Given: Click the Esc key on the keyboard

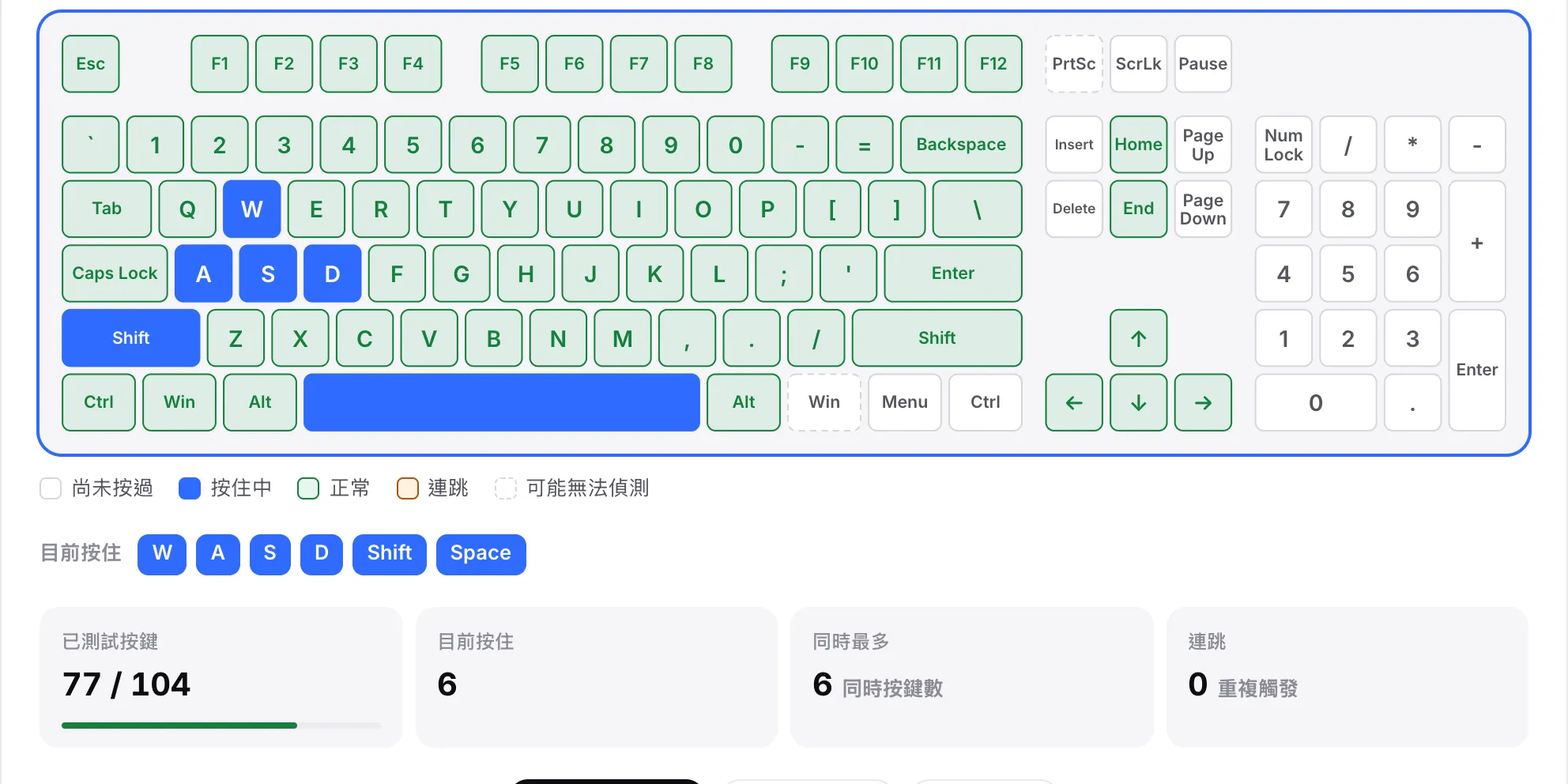Looking at the screenshot, I should coord(91,64).
